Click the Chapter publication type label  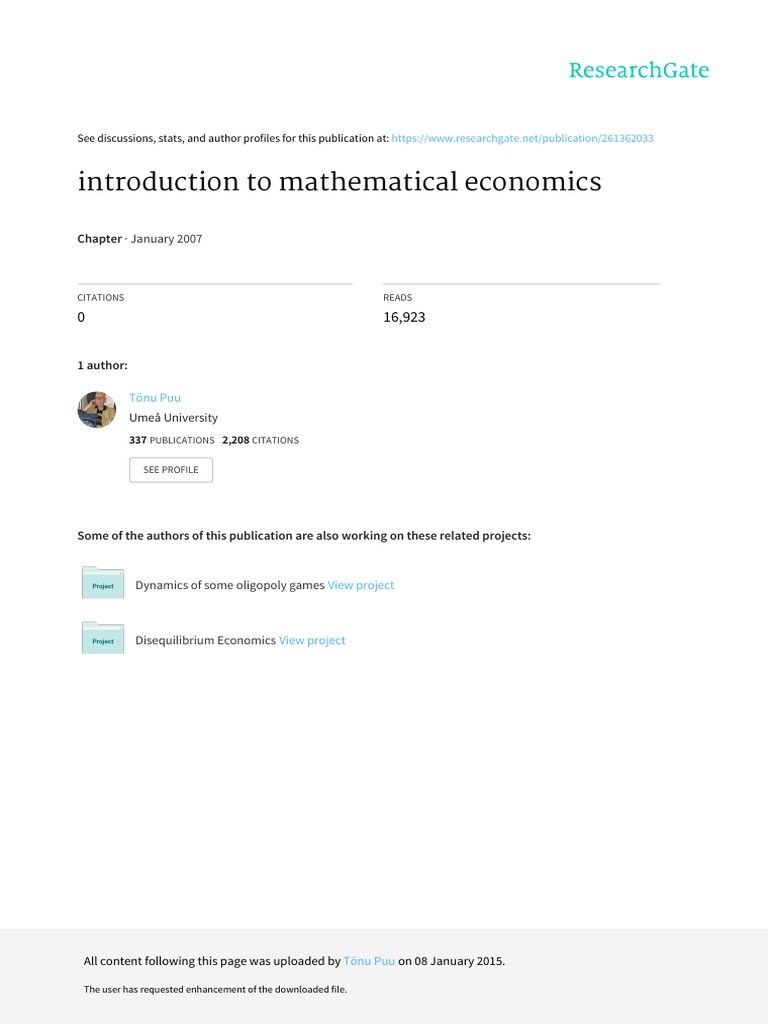point(99,239)
